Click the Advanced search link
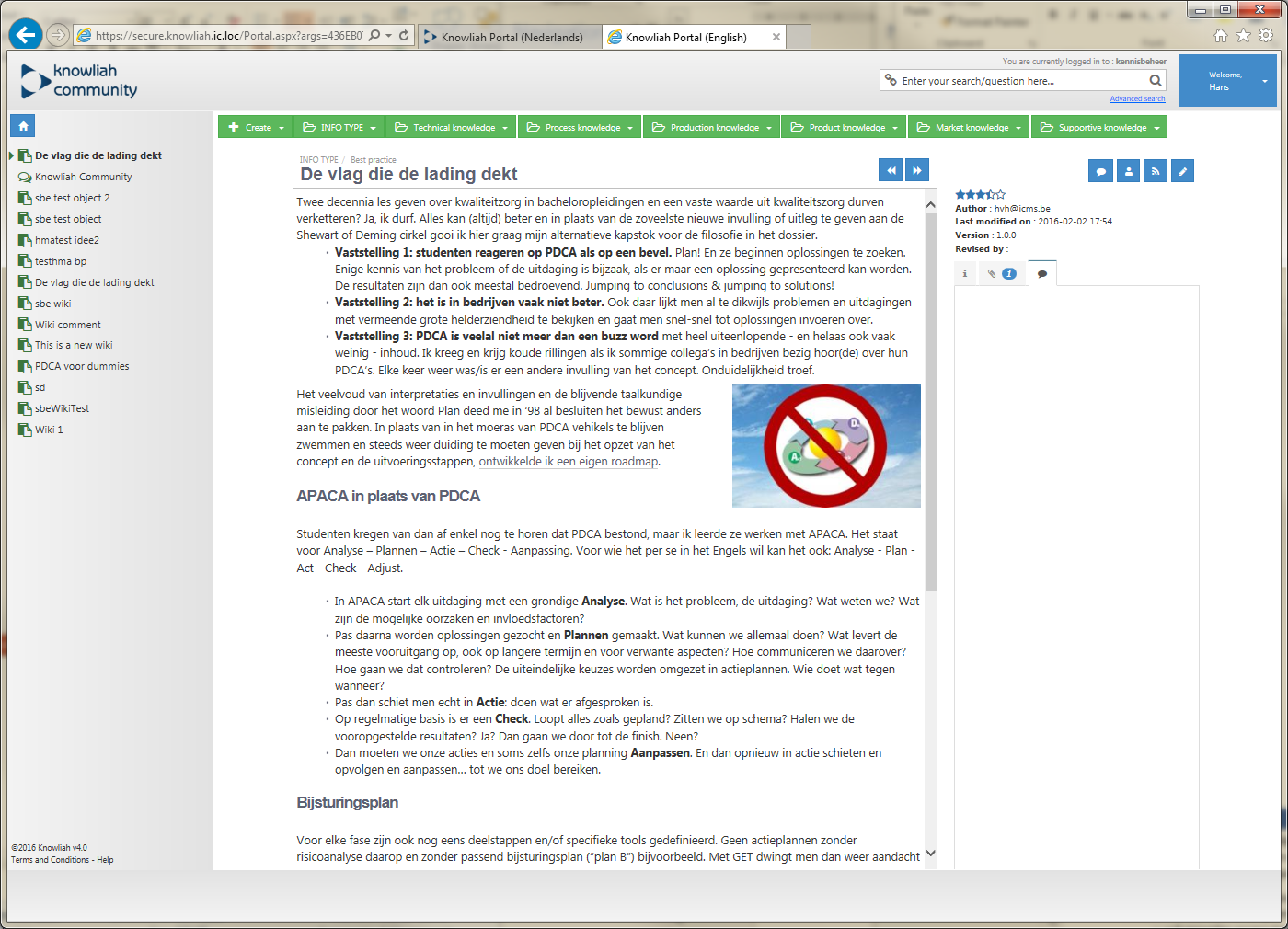 [x=1137, y=99]
